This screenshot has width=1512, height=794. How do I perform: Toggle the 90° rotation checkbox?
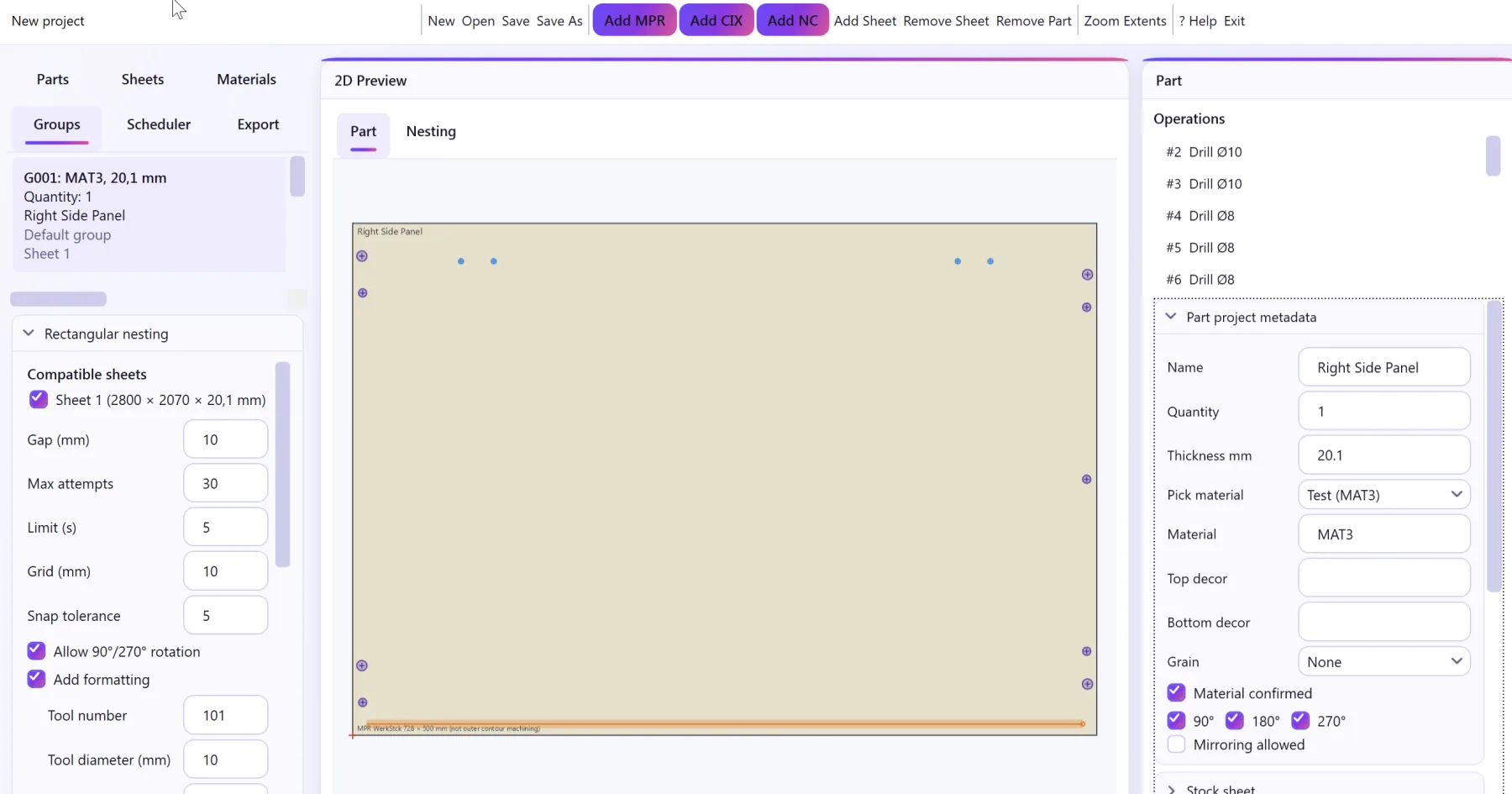[x=1176, y=721]
